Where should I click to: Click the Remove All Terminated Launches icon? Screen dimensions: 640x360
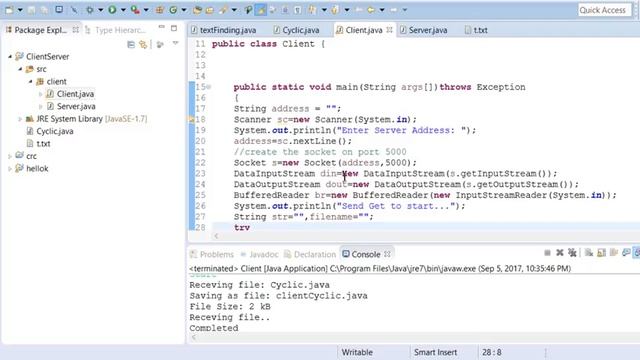click(x=572, y=253)
